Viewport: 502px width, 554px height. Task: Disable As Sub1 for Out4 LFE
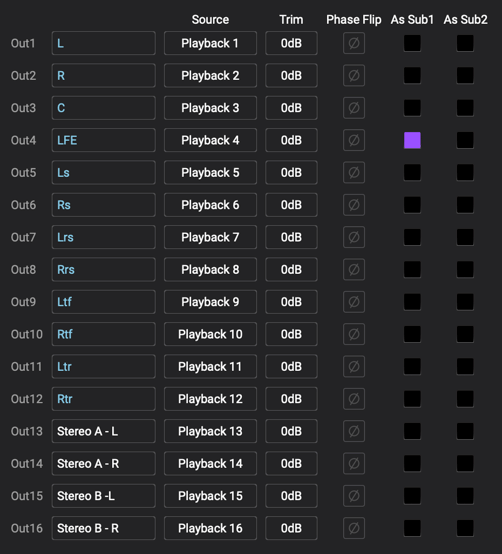click(412, 140)
